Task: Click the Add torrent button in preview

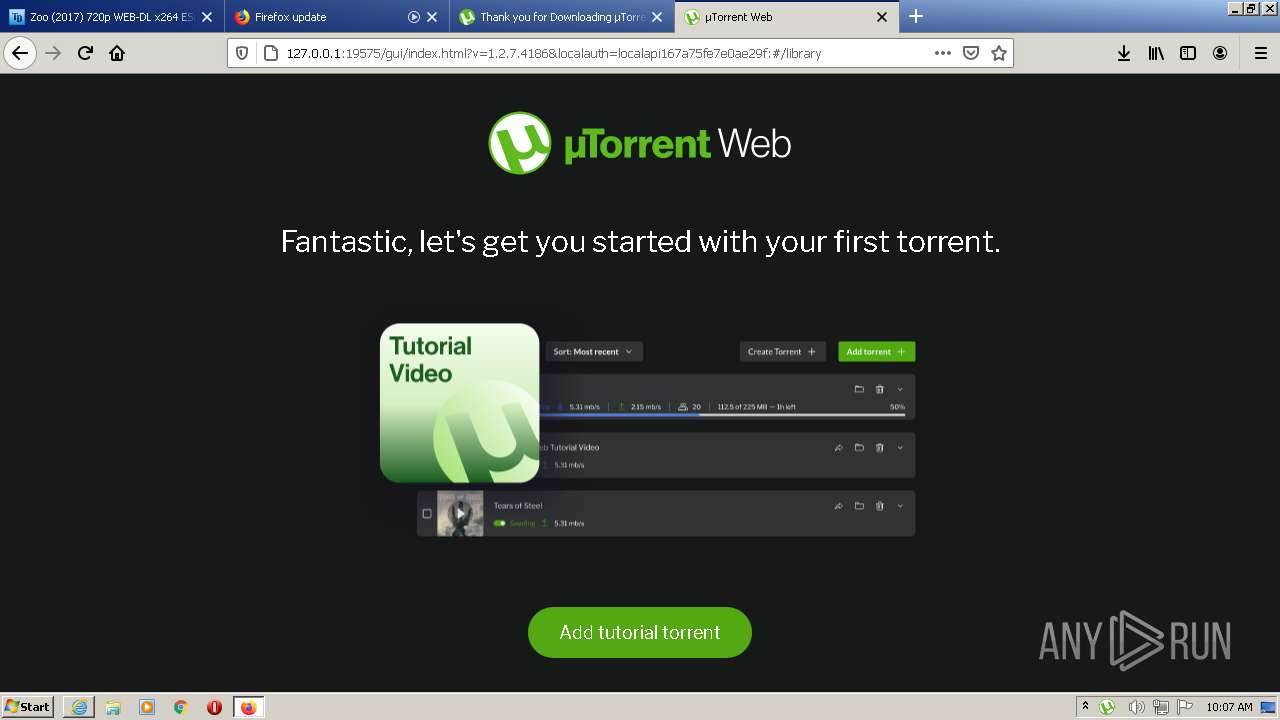Action: point(876,352)
